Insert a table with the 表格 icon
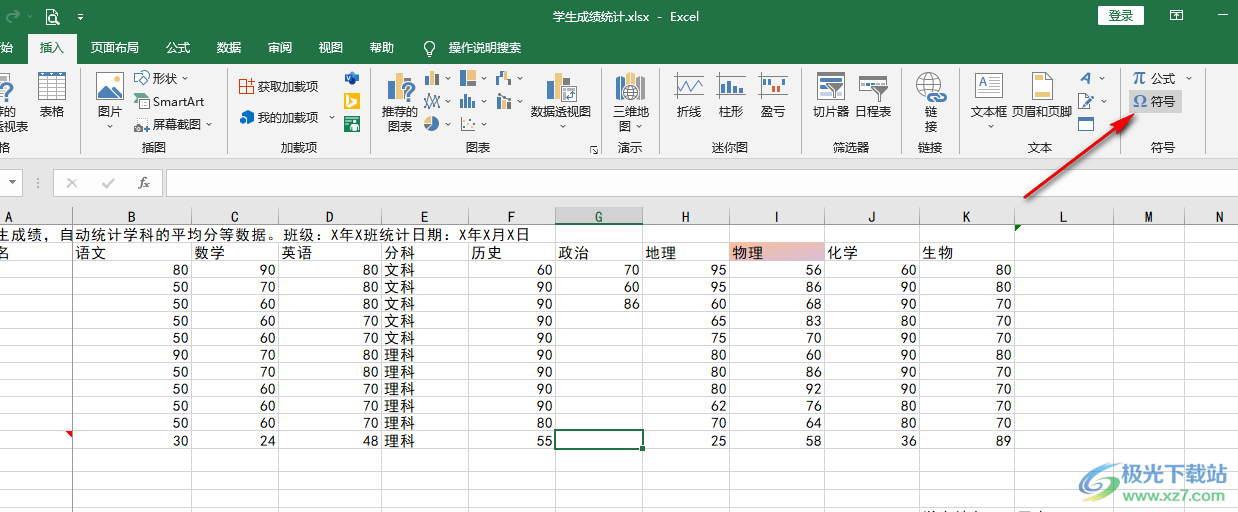This screenshot has width=1238, height=512. click(x=51, y=96)
